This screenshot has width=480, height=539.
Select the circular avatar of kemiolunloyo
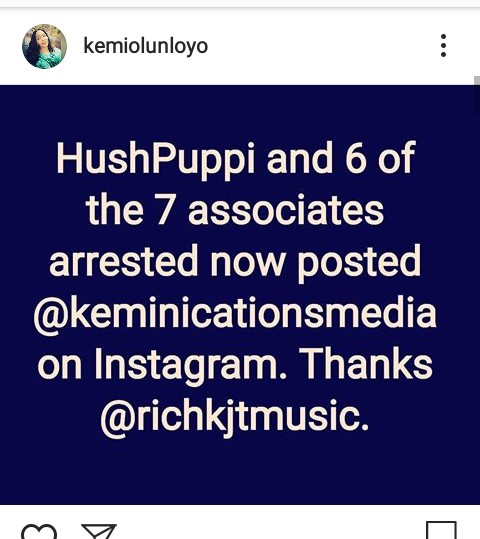tap(44, 46)
